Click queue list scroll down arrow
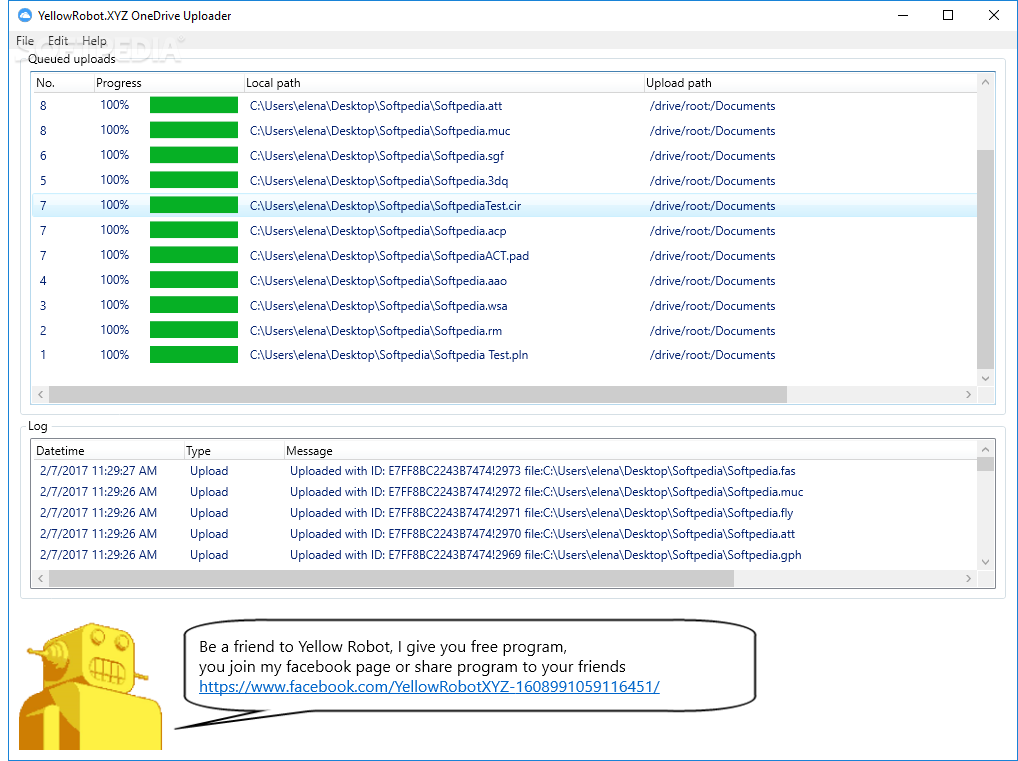The height and width of the screenshot is (761, 1018). click(986, 378)
